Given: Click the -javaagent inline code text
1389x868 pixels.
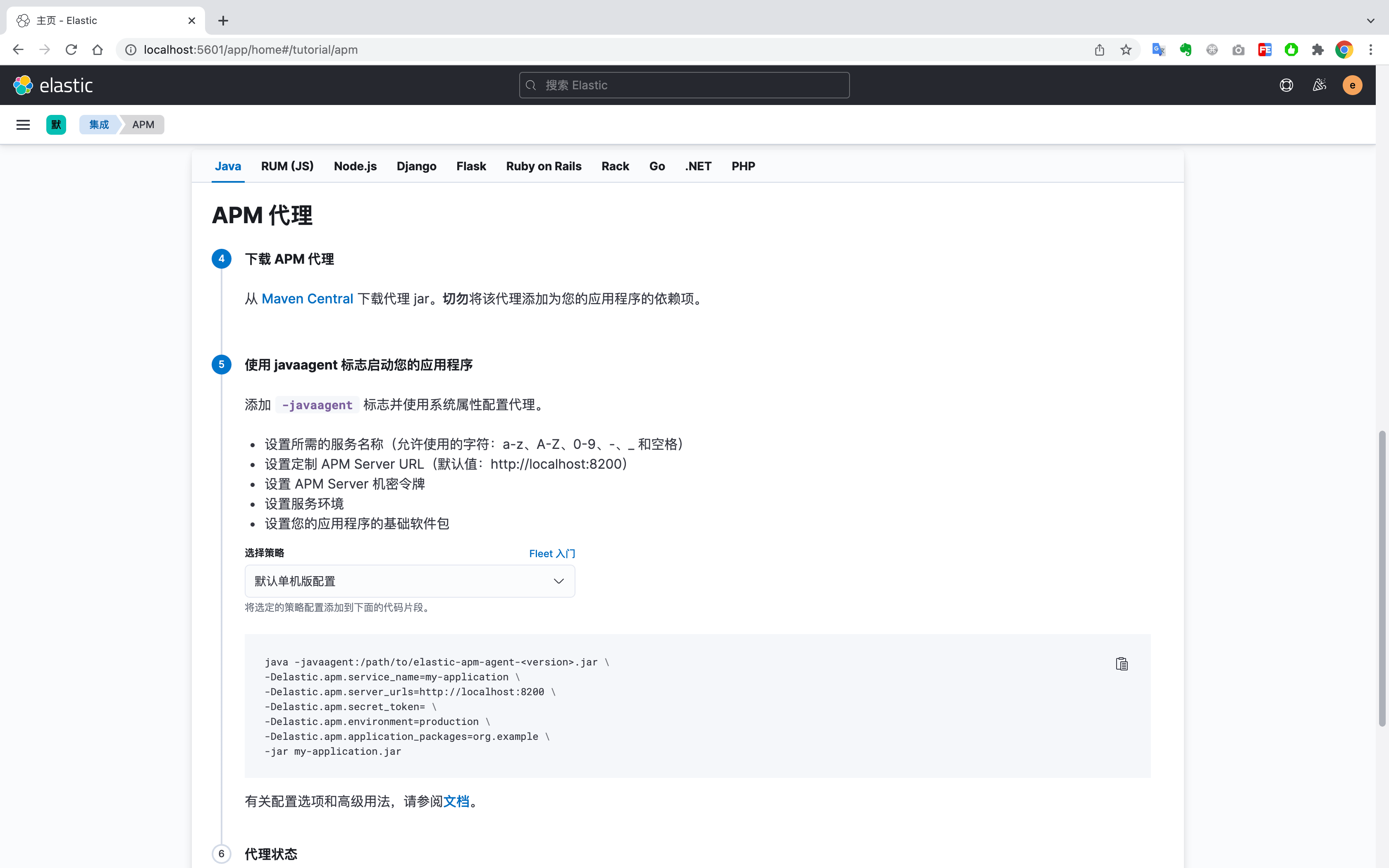Looking at the screenshot, I should [317, 405].
